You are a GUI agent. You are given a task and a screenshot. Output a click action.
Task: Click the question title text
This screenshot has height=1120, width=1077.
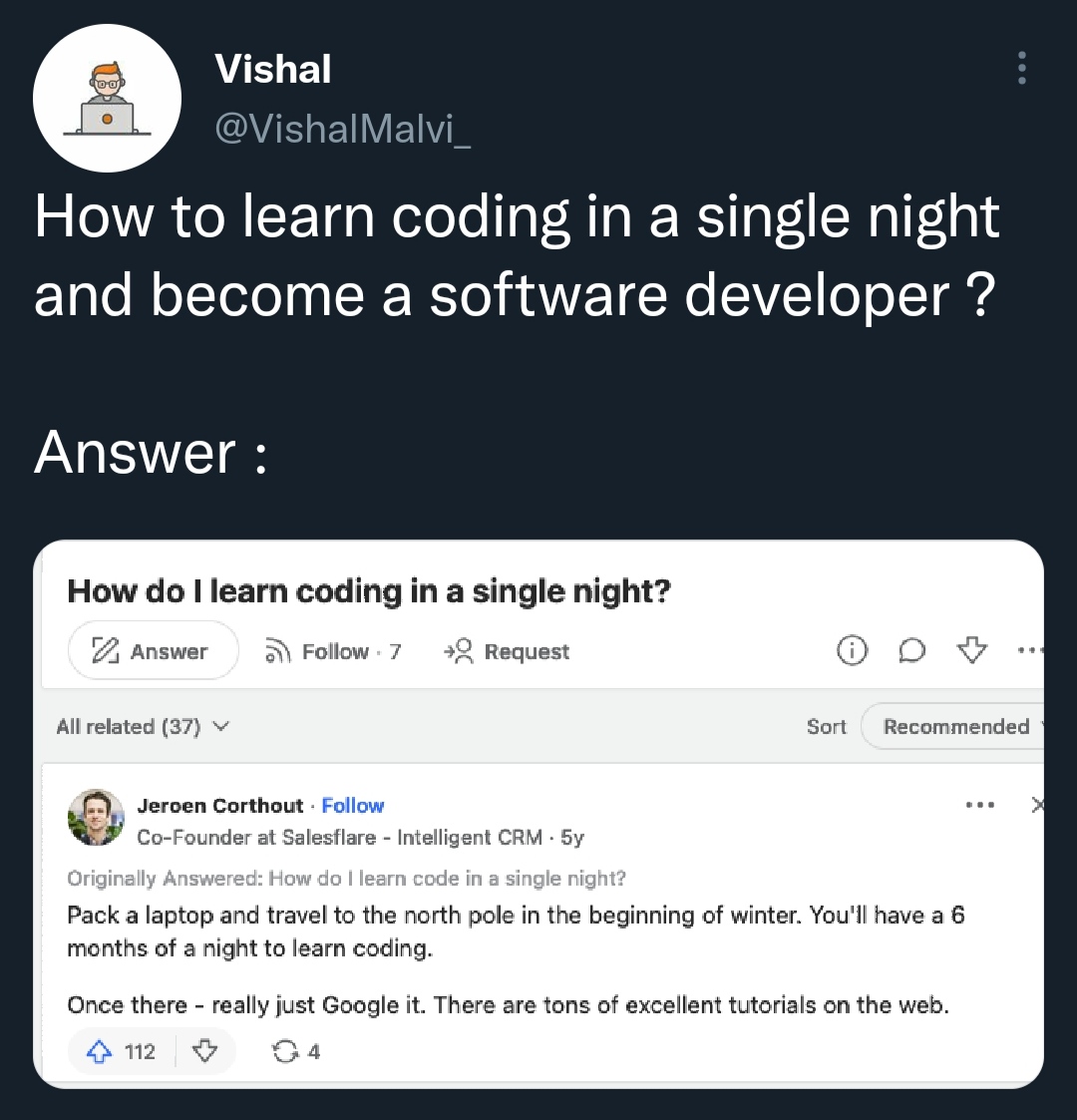coord(369,591)
